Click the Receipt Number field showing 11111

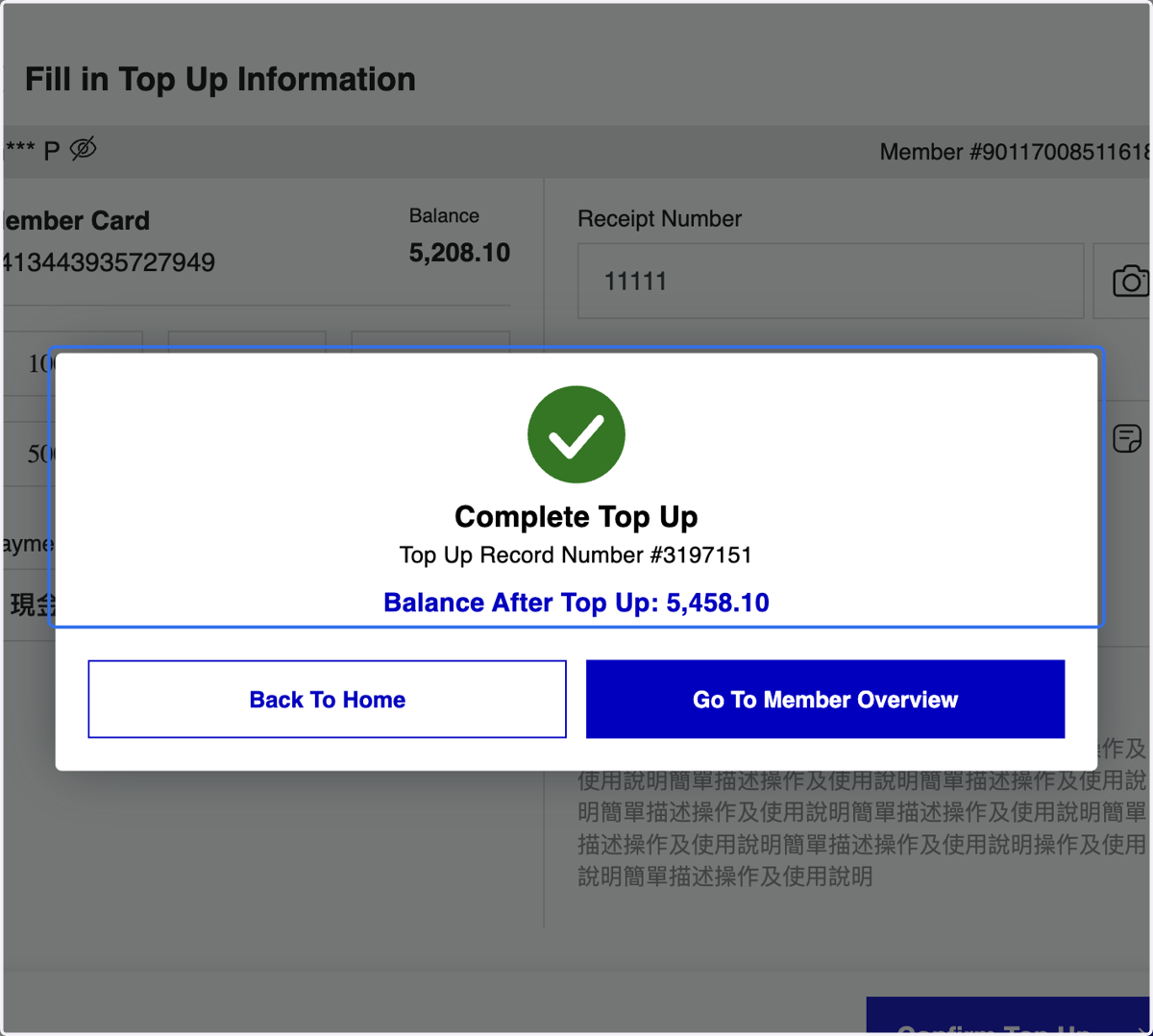click(x=830, y=281)
